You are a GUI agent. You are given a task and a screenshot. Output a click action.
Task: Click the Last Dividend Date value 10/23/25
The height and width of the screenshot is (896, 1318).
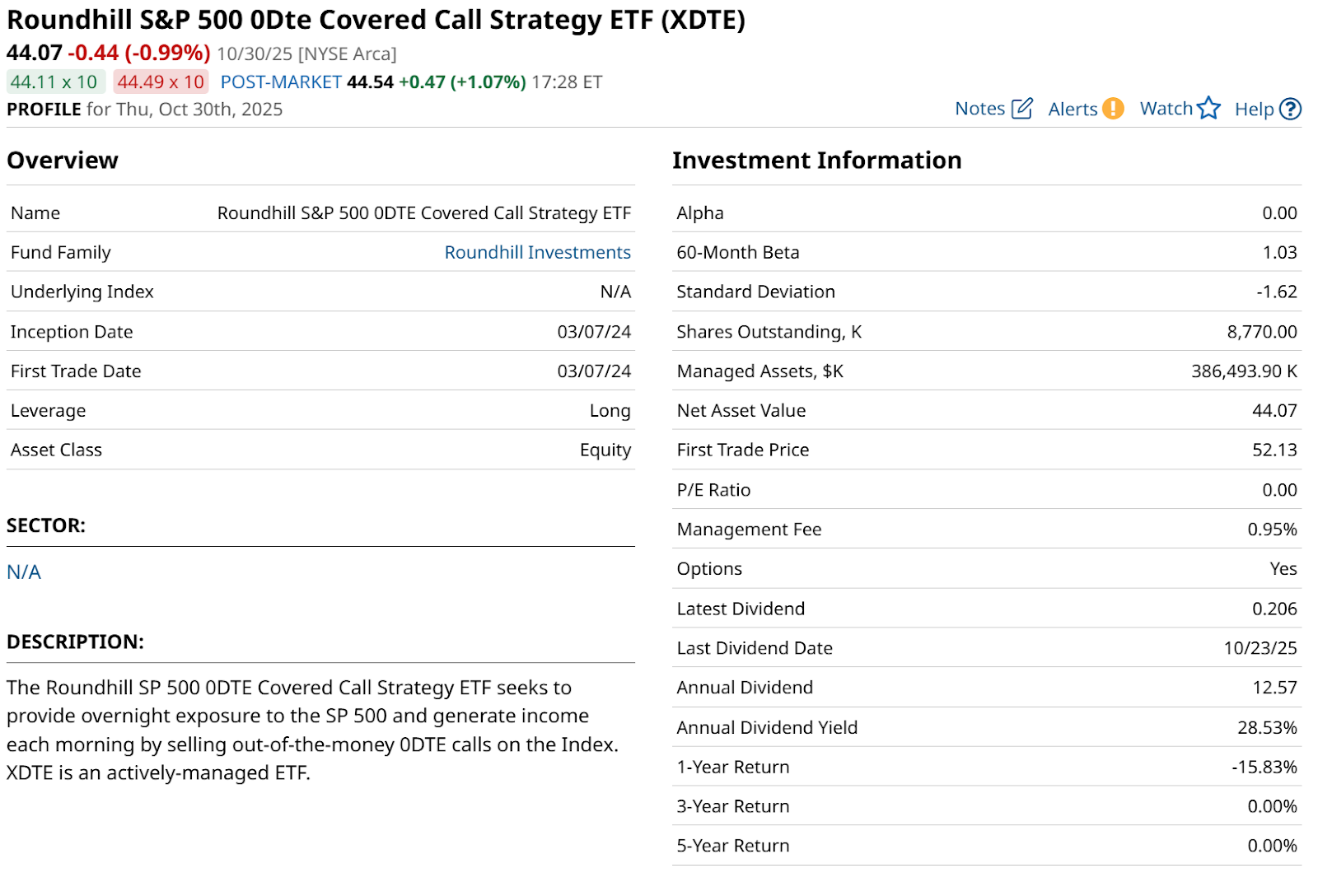(x=1260, y=648)
